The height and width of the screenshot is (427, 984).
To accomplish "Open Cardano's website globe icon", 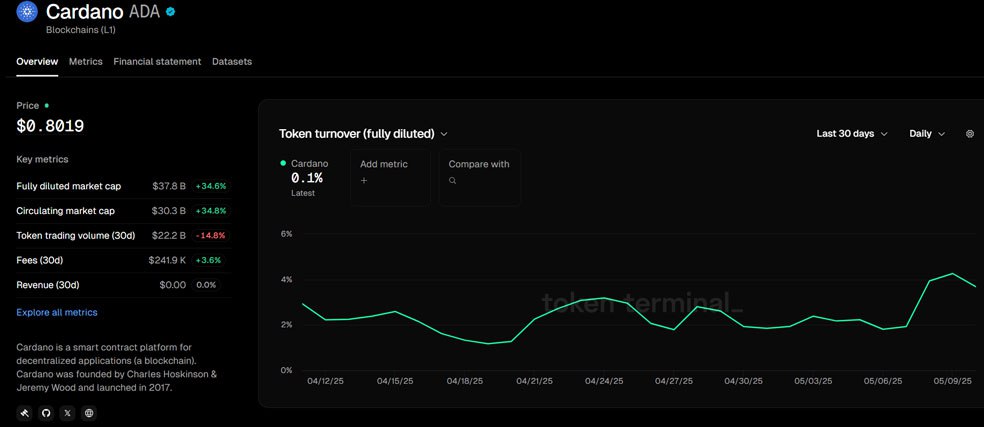I will (x=89, y=413).
